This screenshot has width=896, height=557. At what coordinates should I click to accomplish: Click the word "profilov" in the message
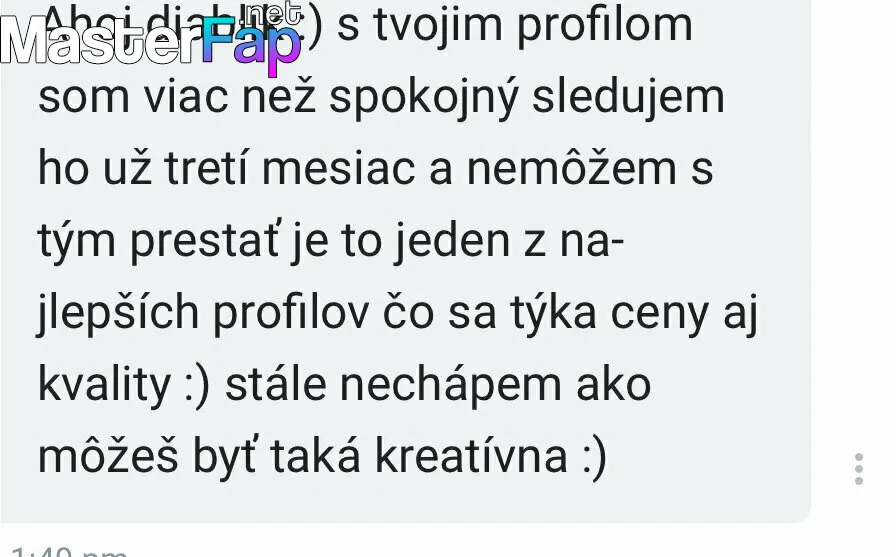tap(291, 313)
